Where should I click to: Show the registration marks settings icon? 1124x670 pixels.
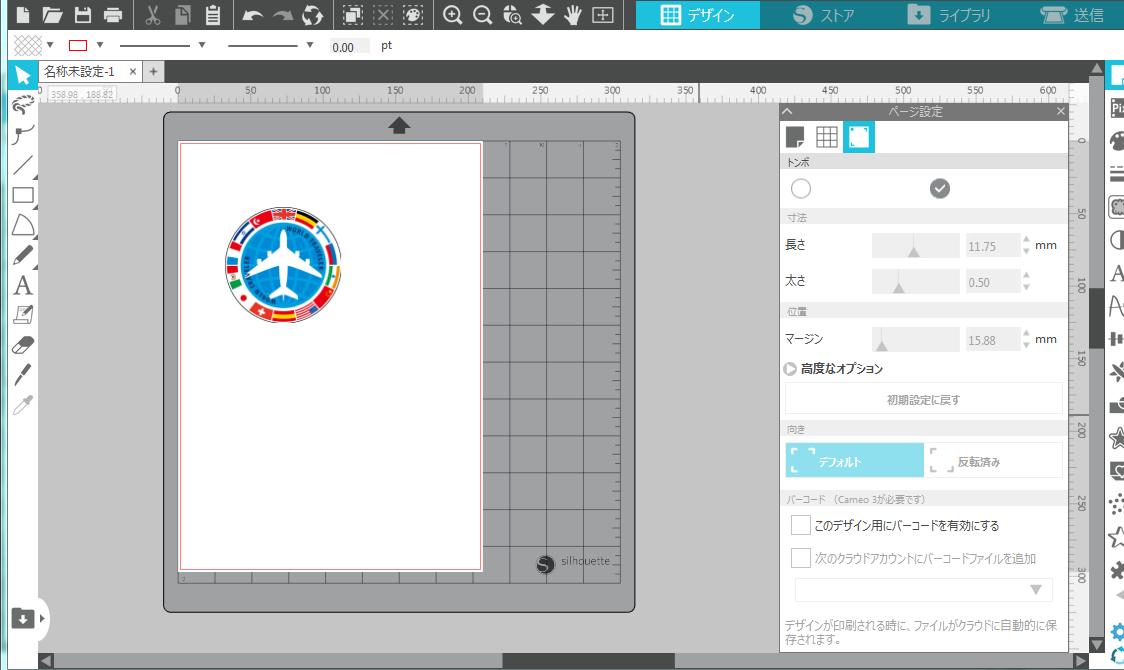[x=859, y=137]
